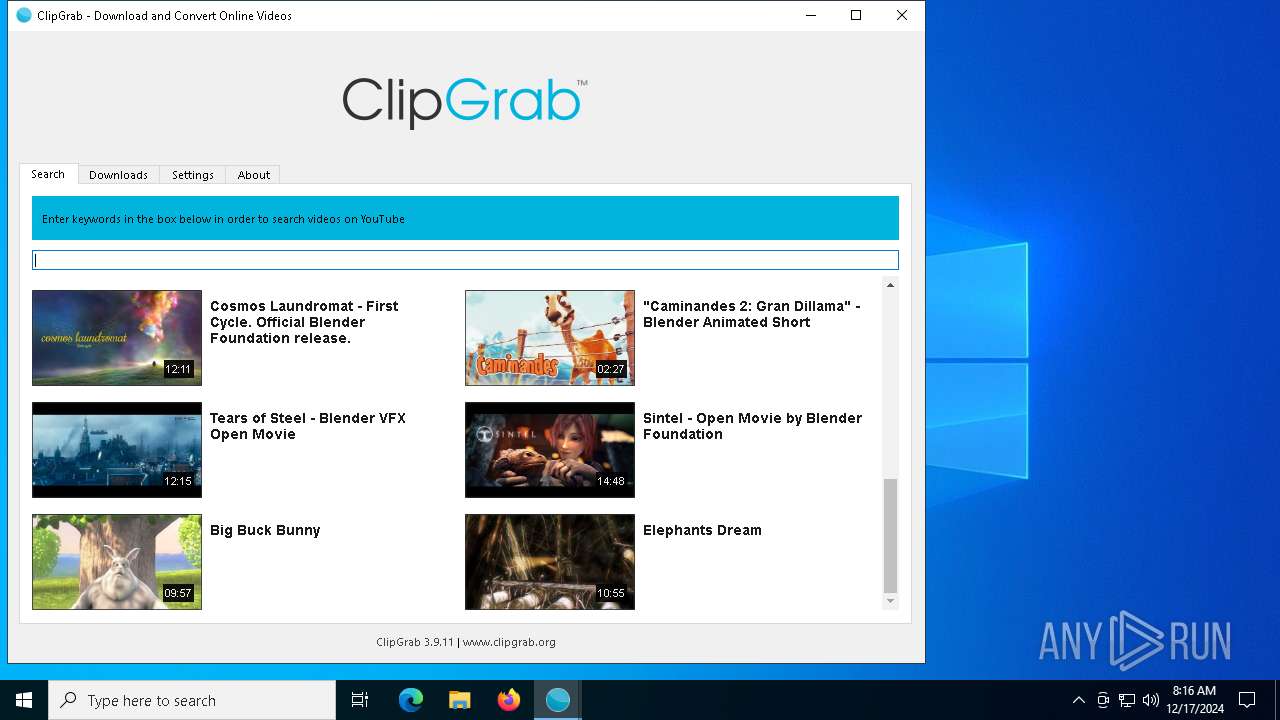Open Big Buck Bunny video thumbnail
Image resolution: width=1280 pixels, height=720 pixels.
pos(117,562)
